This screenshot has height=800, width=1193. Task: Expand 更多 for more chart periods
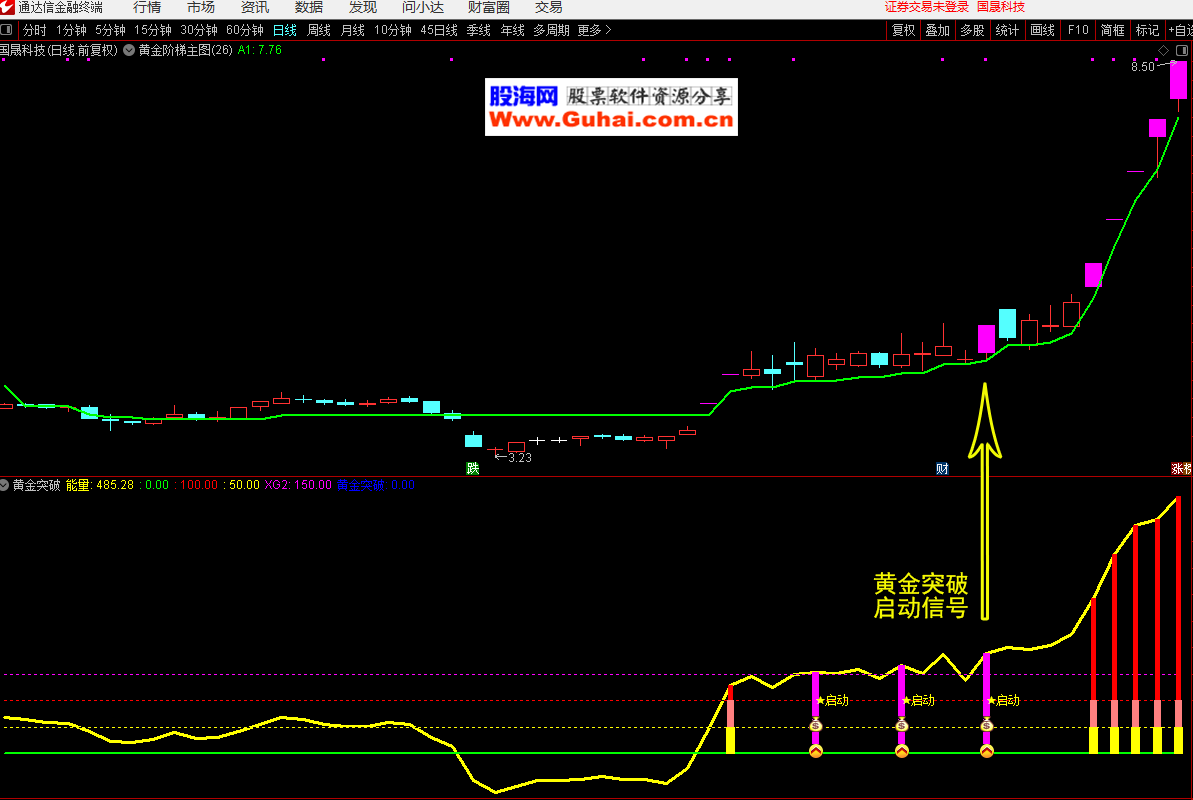point(594,30)
